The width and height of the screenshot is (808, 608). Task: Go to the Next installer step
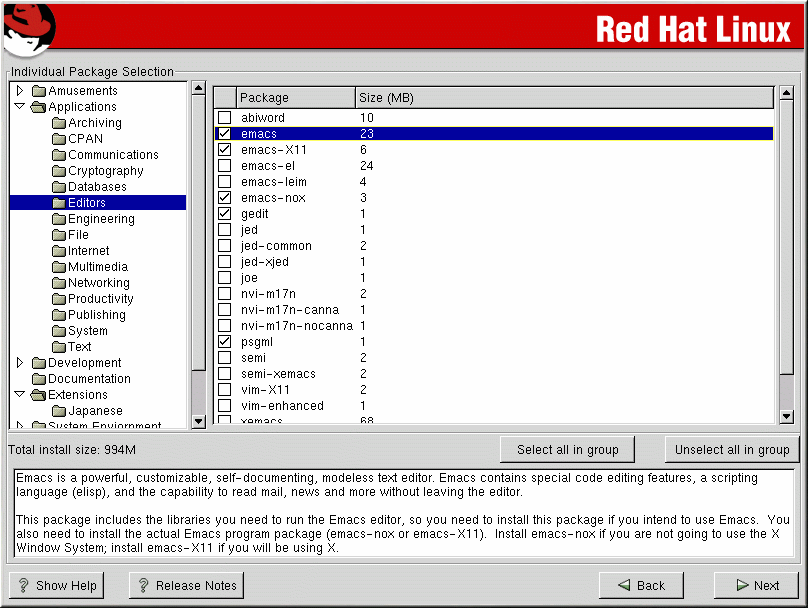click(x=756, y=585)
